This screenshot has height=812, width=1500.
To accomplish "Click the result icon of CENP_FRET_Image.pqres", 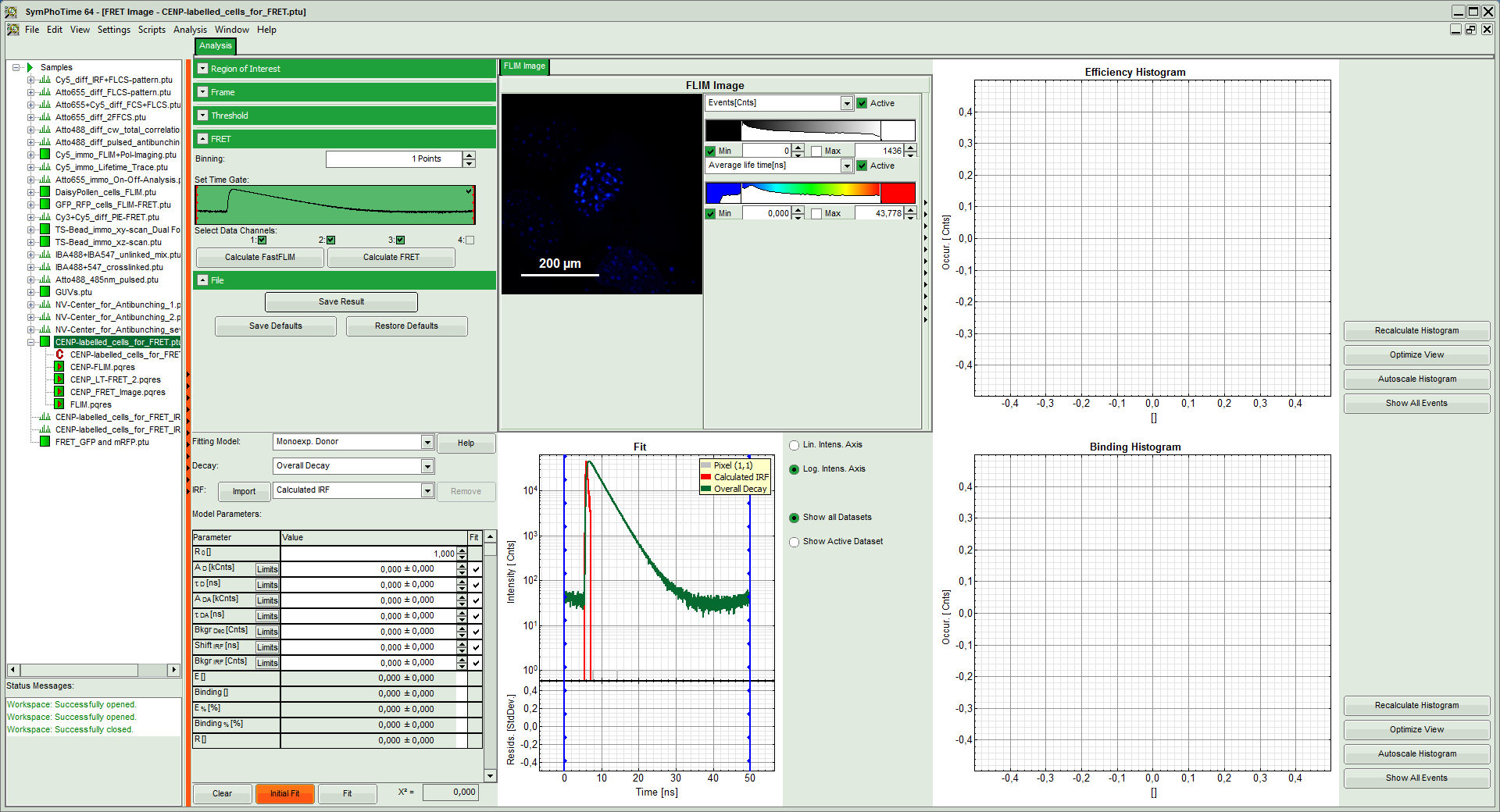I will click(x=59, y=392).
